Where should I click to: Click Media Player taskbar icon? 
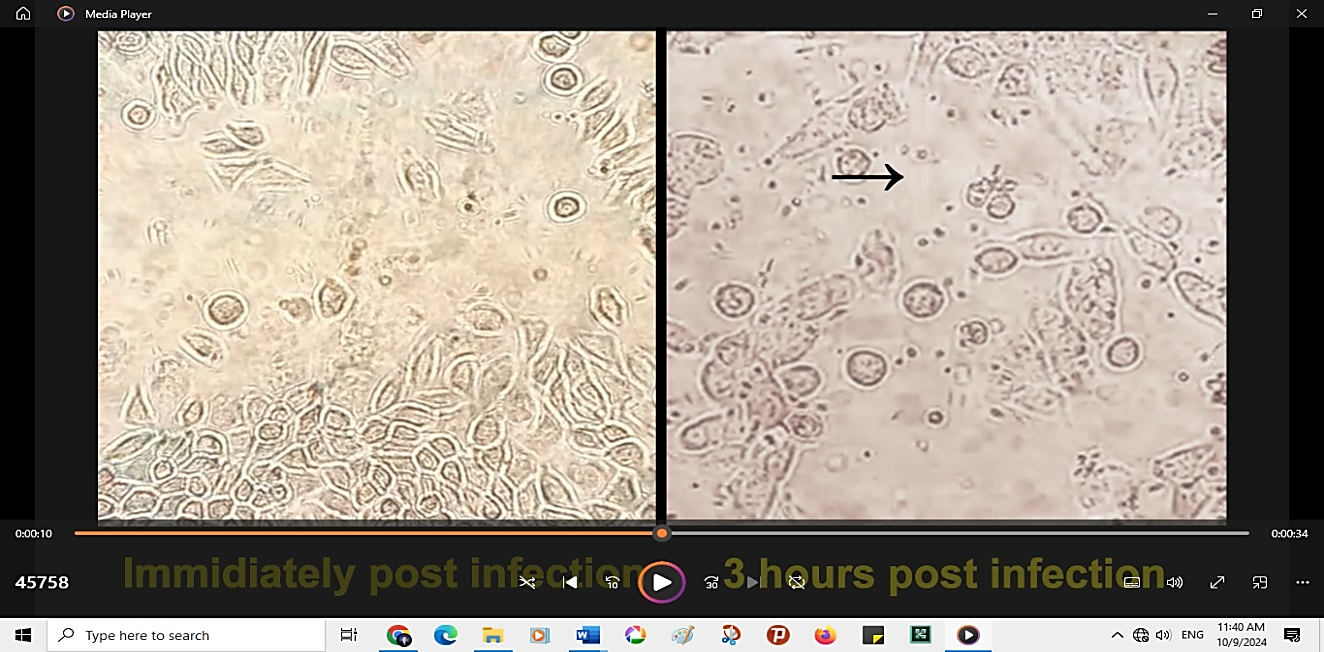968,635
